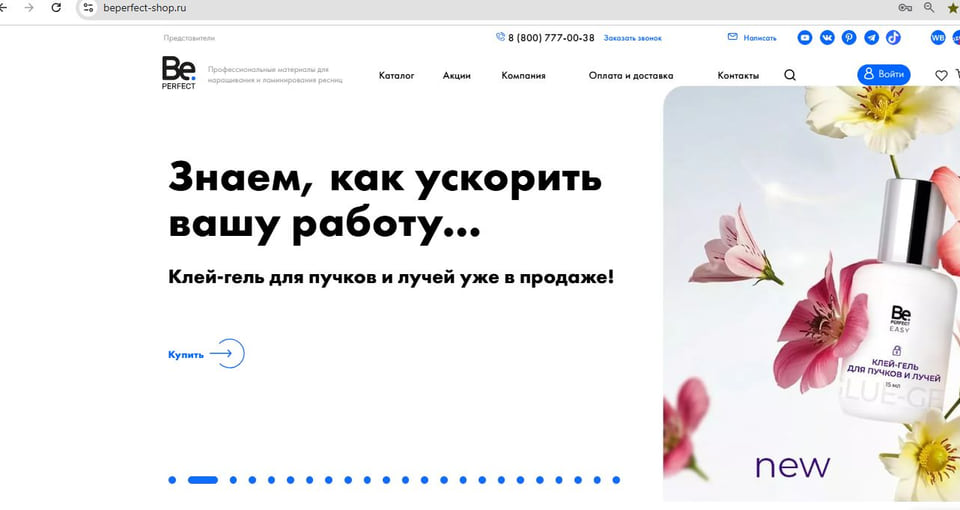Viewport: 960px width, 510px height.
Task: Select the first carousel dot indicator
Action: pos(172,480)
